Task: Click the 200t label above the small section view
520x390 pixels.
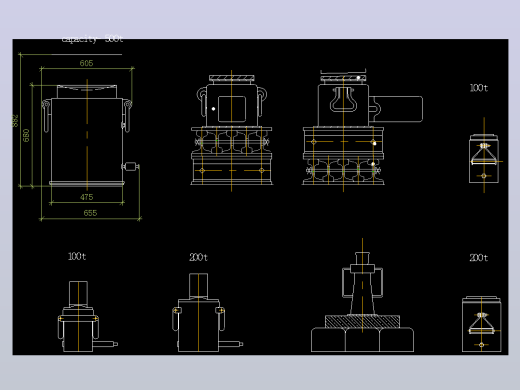Action: [479, 258]
